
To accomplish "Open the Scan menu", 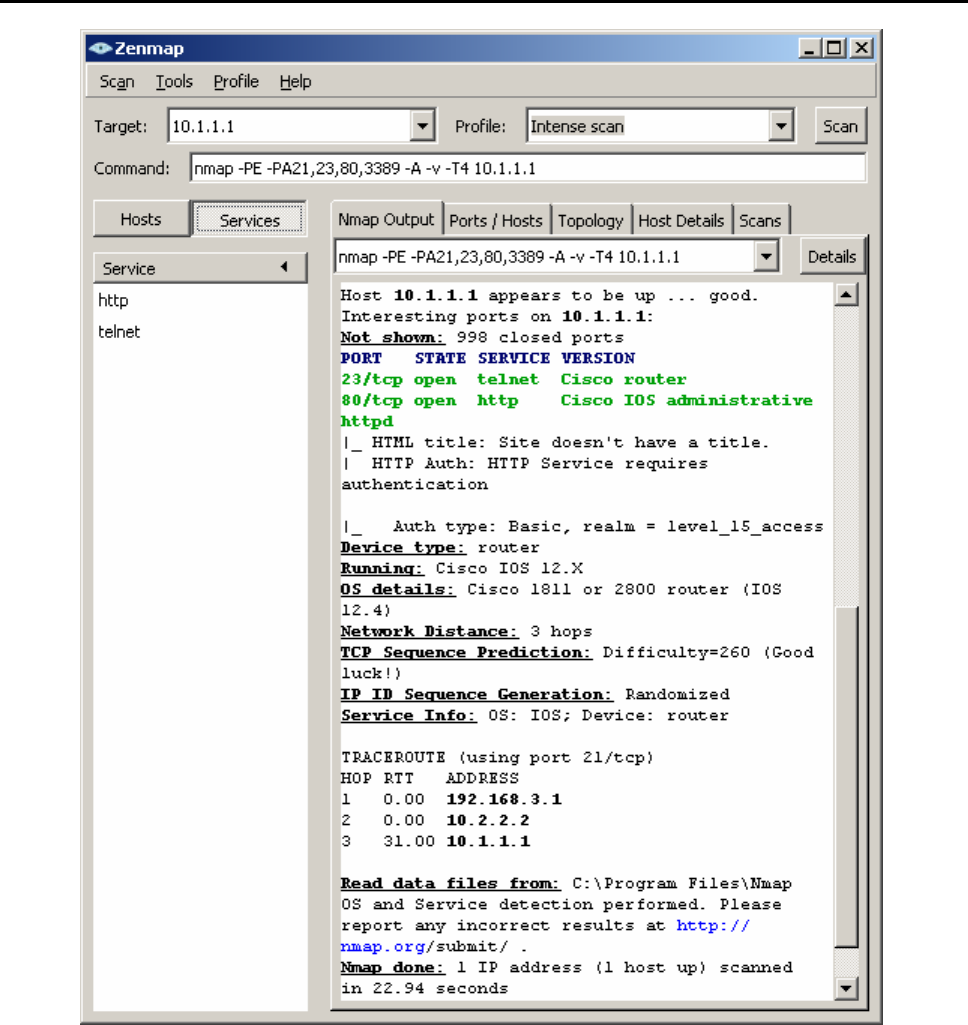I will pos(116,82).
